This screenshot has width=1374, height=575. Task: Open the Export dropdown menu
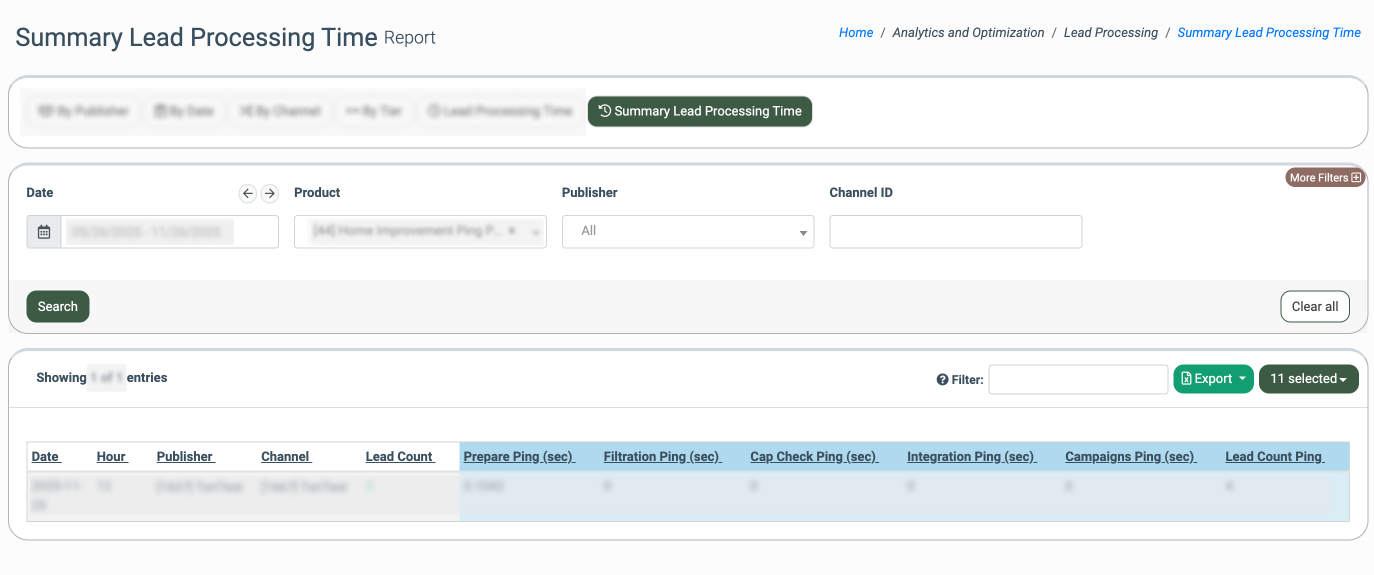(x=1212, y=379)
